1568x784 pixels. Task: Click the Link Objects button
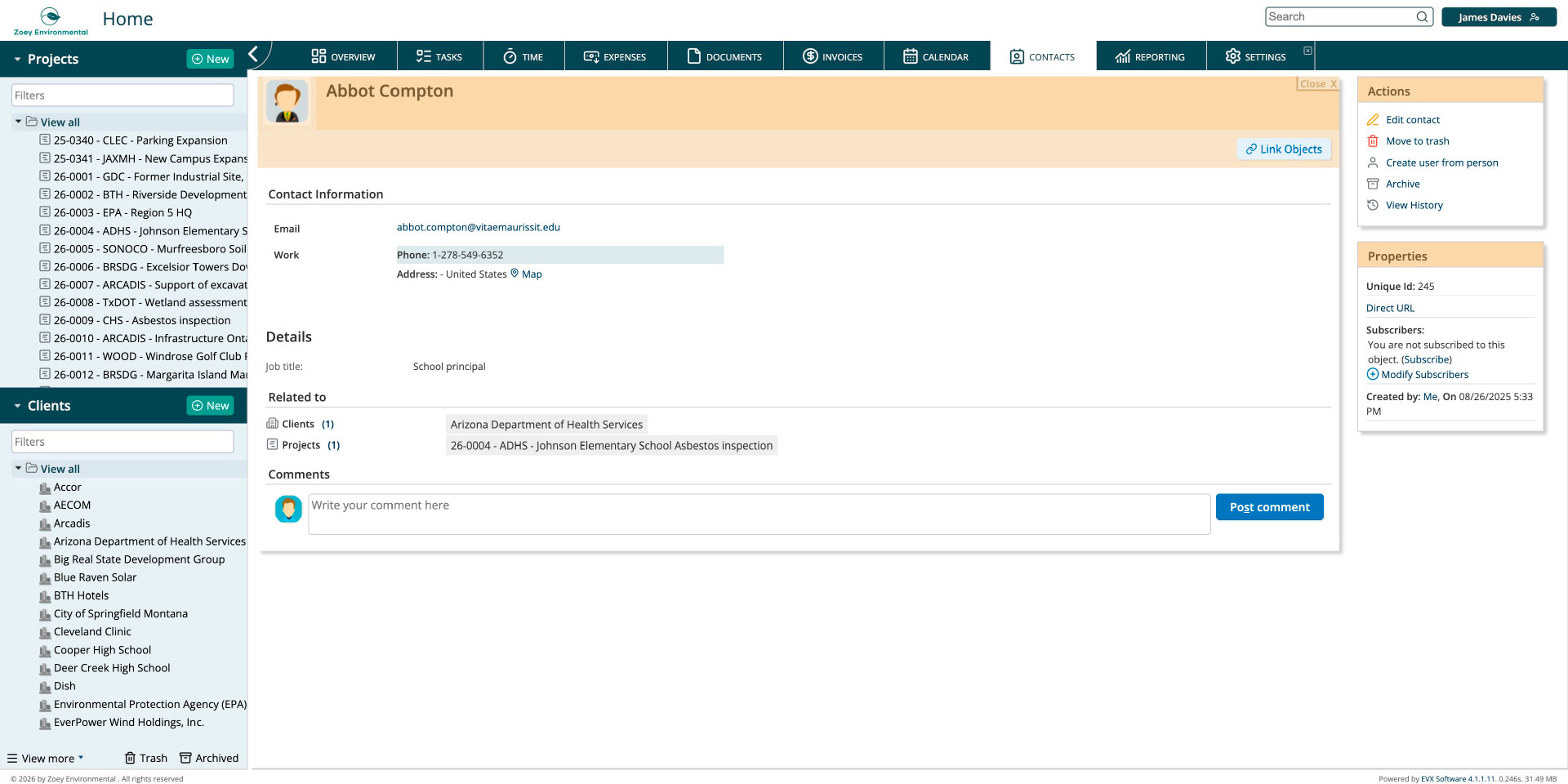pos(1284,149)
